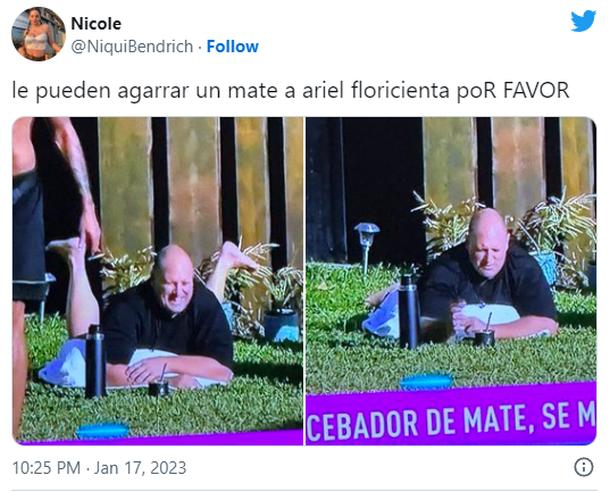Viewport: 610px width, 492px height.
Task: Follow the @NiquiBendrich account
Action: (232, 47)
